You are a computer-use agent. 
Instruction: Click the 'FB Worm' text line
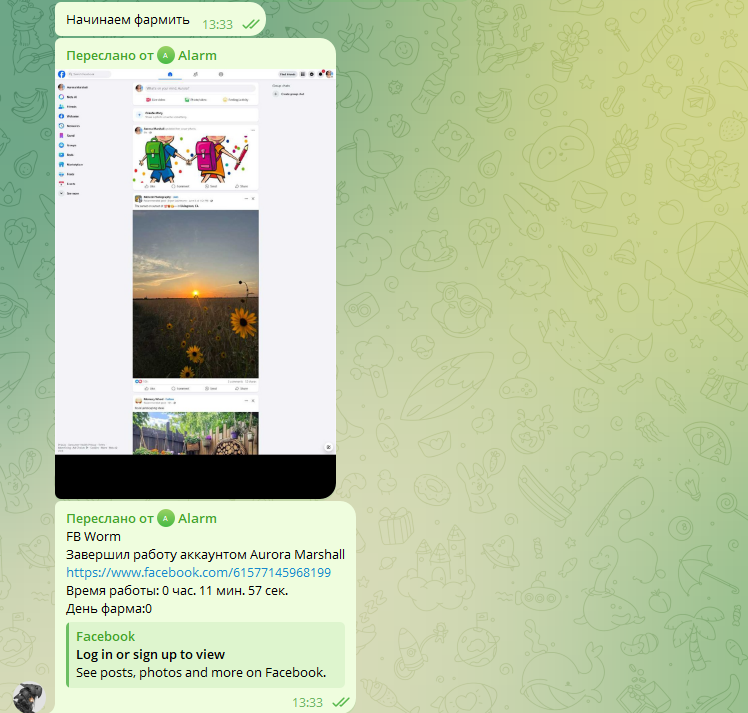tap(94, 537)
